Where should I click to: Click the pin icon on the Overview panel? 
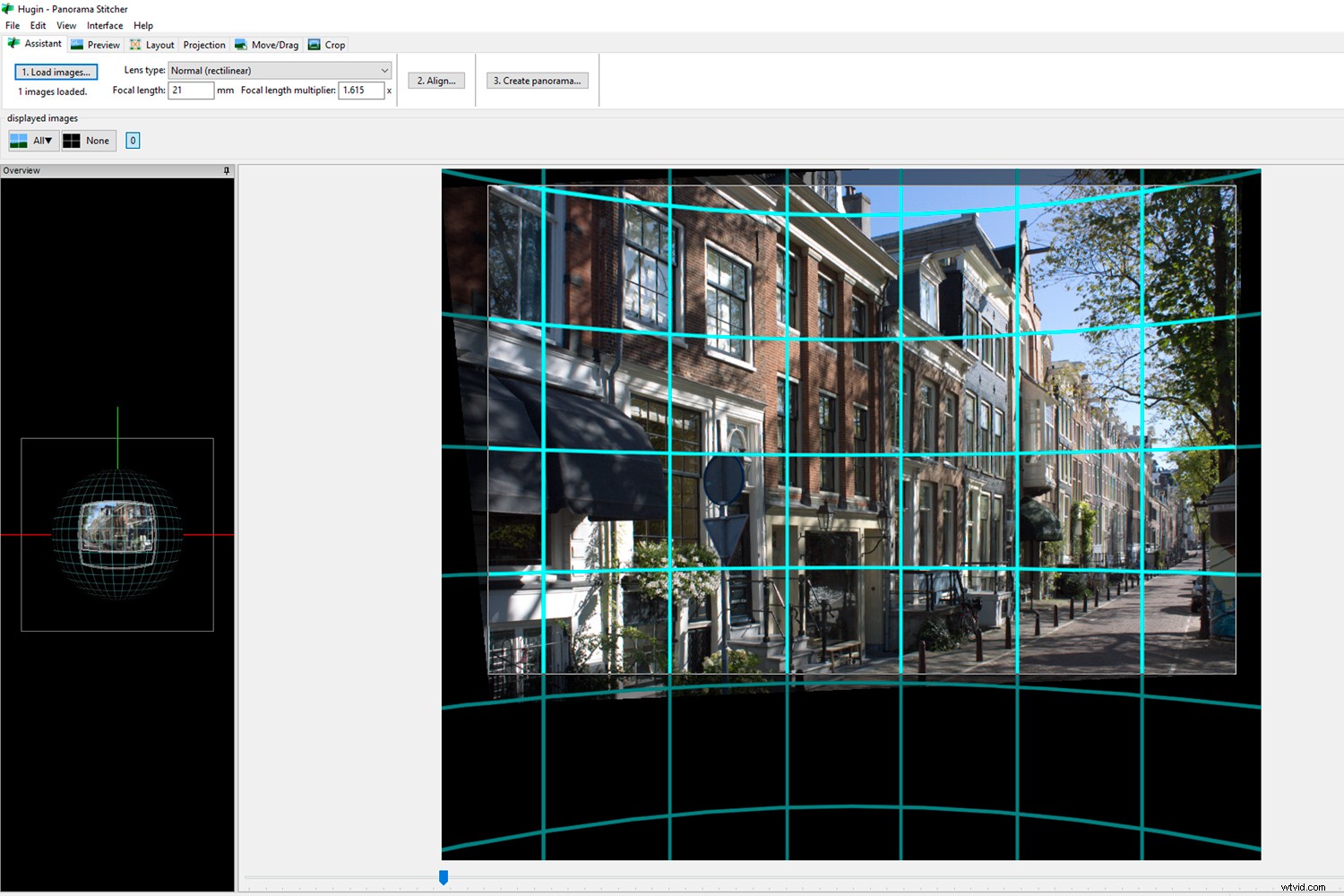coord(226,170)
